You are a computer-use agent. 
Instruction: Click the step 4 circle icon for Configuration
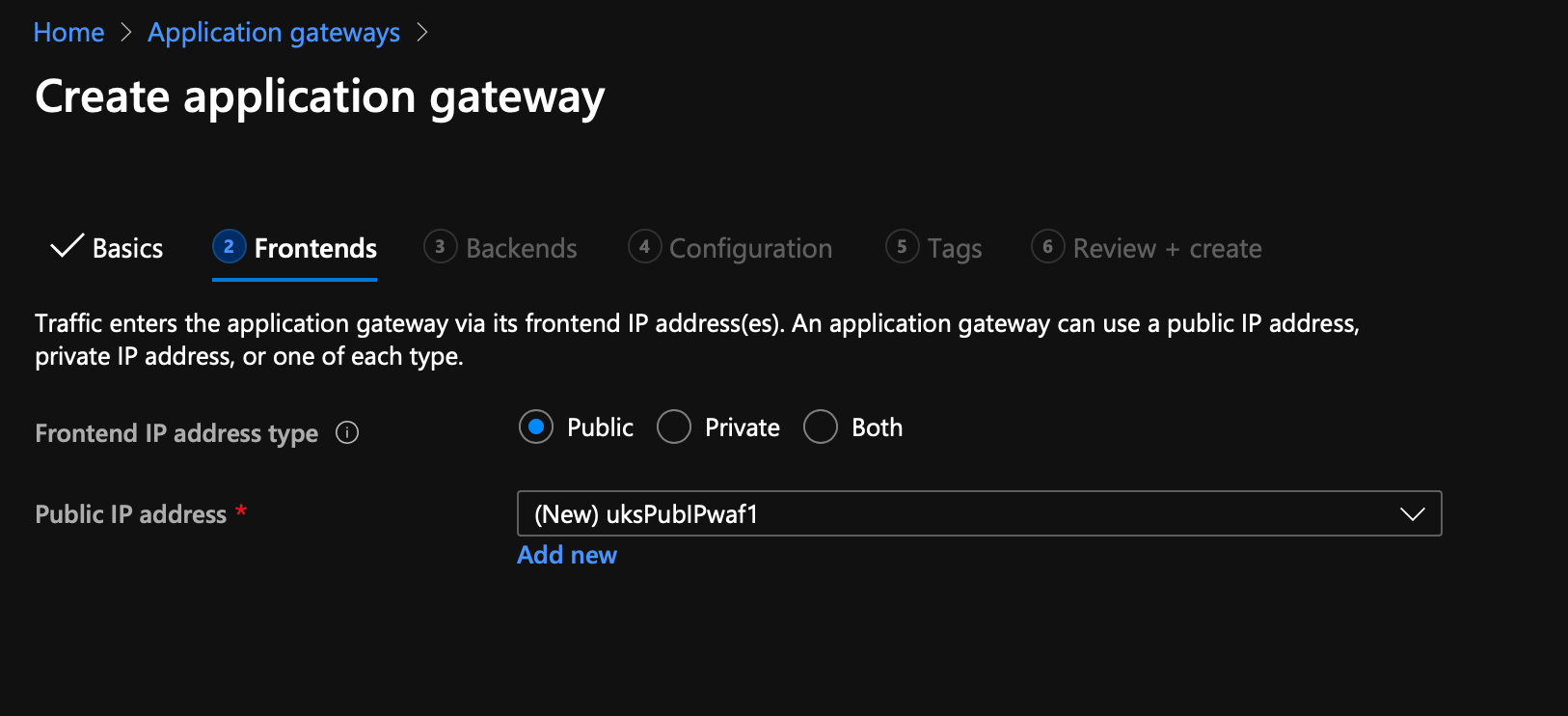[644, 246]
